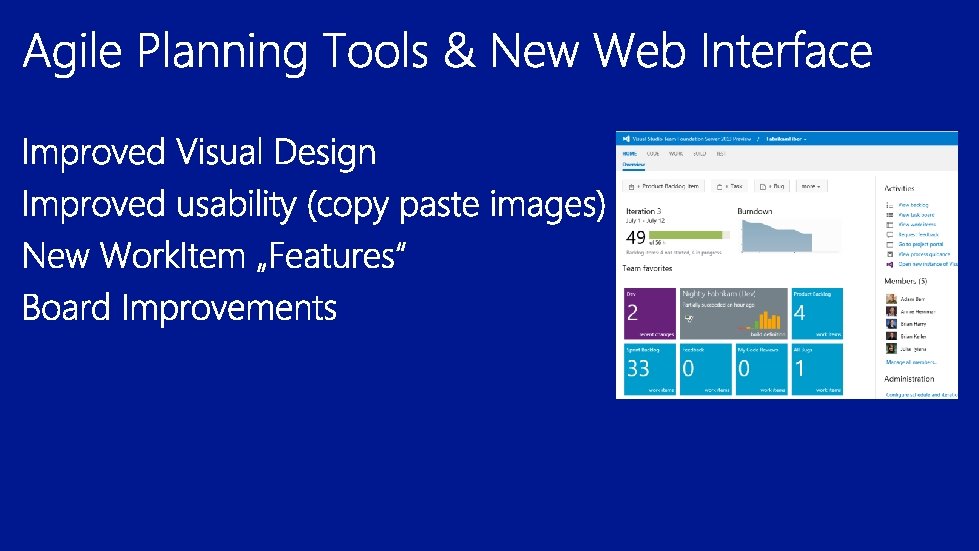This screenshot has width=979, height=551.
Task: Click the fifth member avatar in Members list
Action: point(891,349)
